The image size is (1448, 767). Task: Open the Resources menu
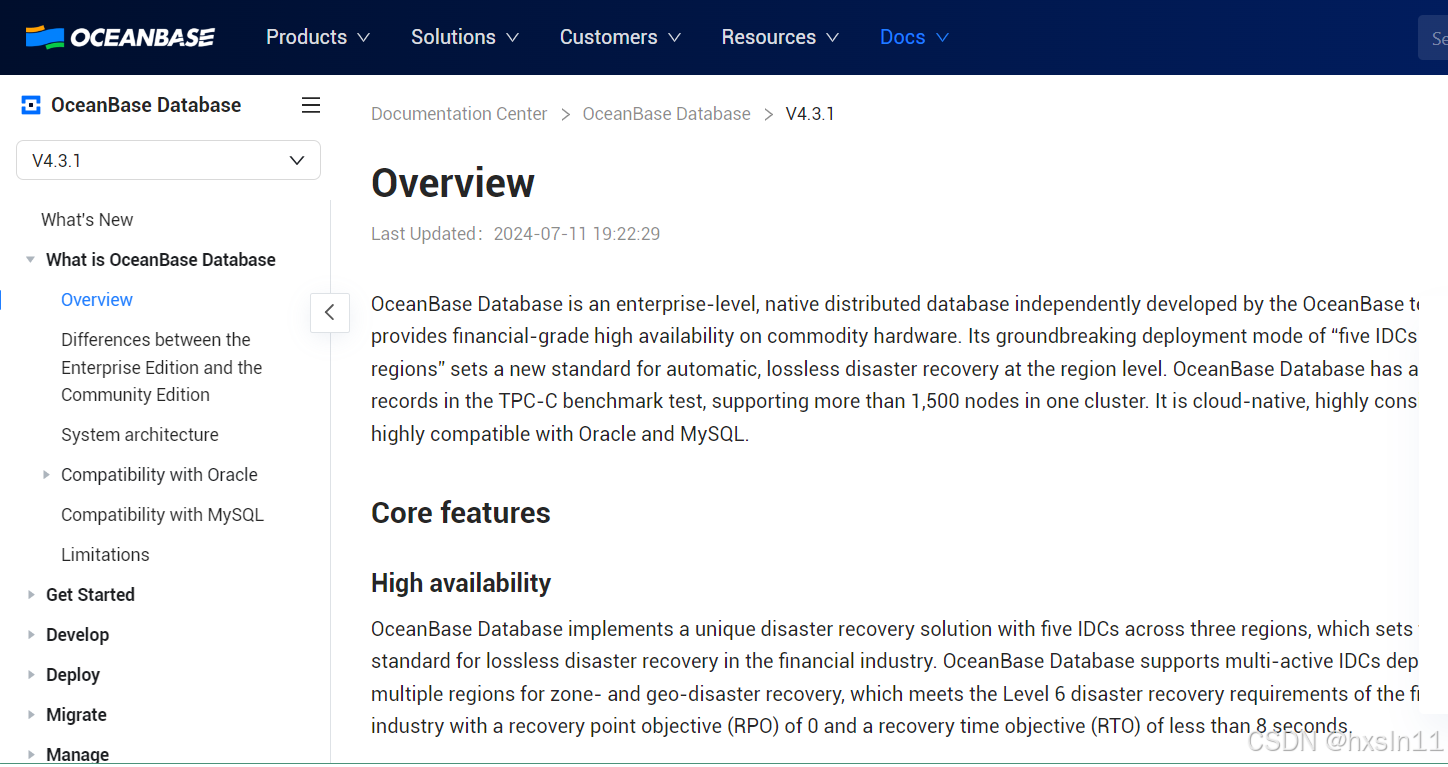click(x=780, y=37)
